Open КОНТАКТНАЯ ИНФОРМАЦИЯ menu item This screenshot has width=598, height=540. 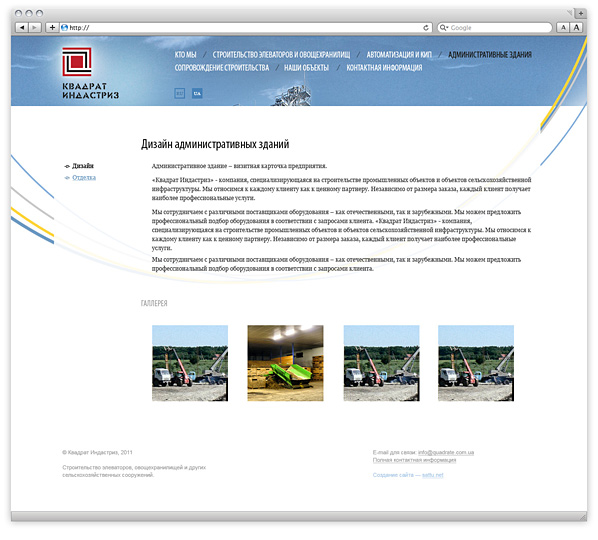[x=384, y=68]
